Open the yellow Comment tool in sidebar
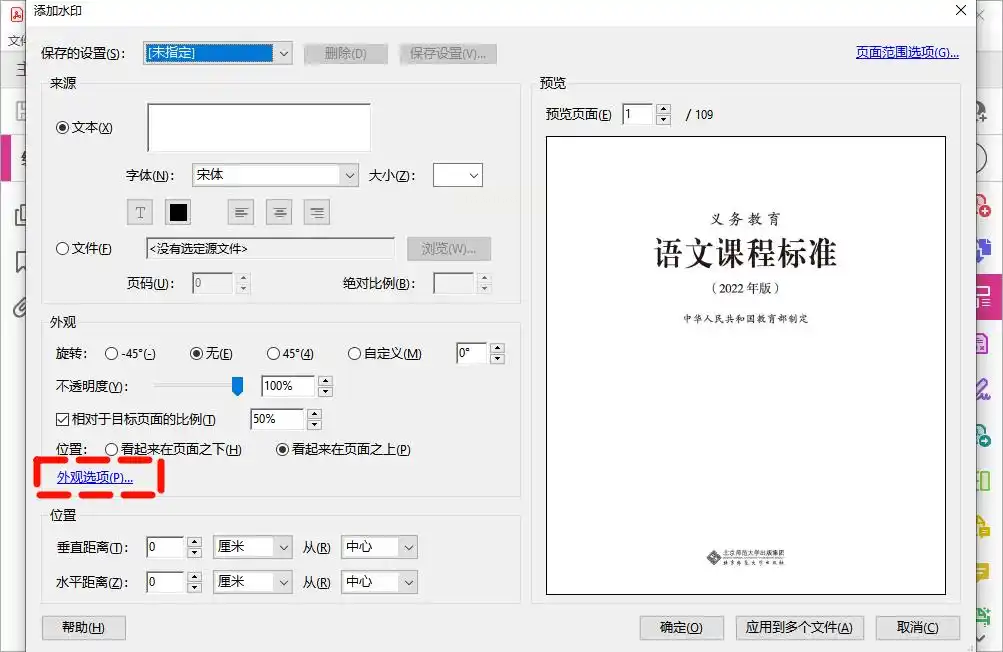Image resolution: width=1003 pixels, height=652 pixels. [983, 572]
